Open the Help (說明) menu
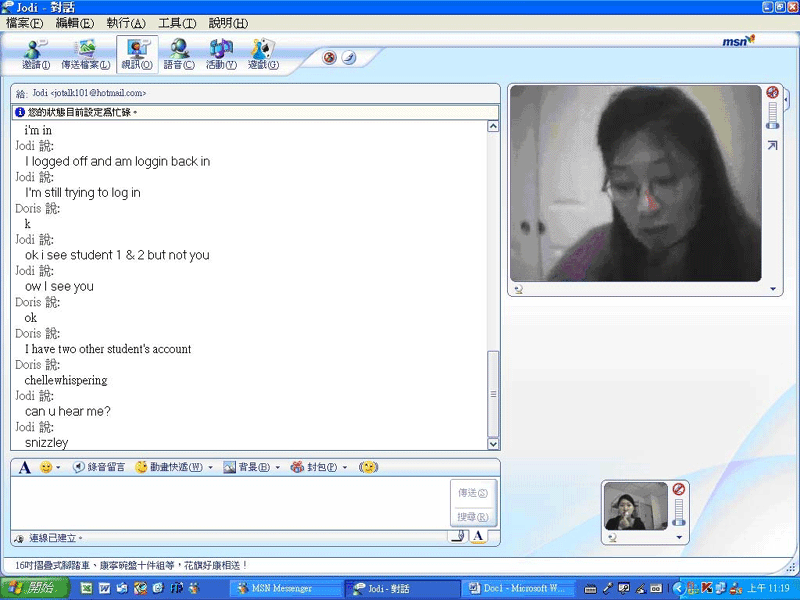Viewport: 800px width, 600px height. [x=228, y=23]
